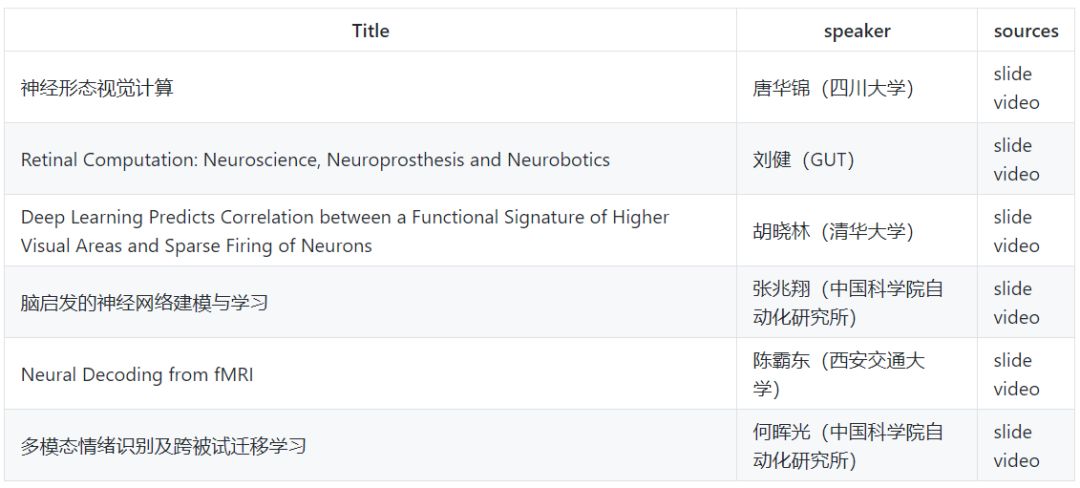1080x488 pixels.
Task: Click speaker name 刘健（GUT）
Action: [804, 160]
